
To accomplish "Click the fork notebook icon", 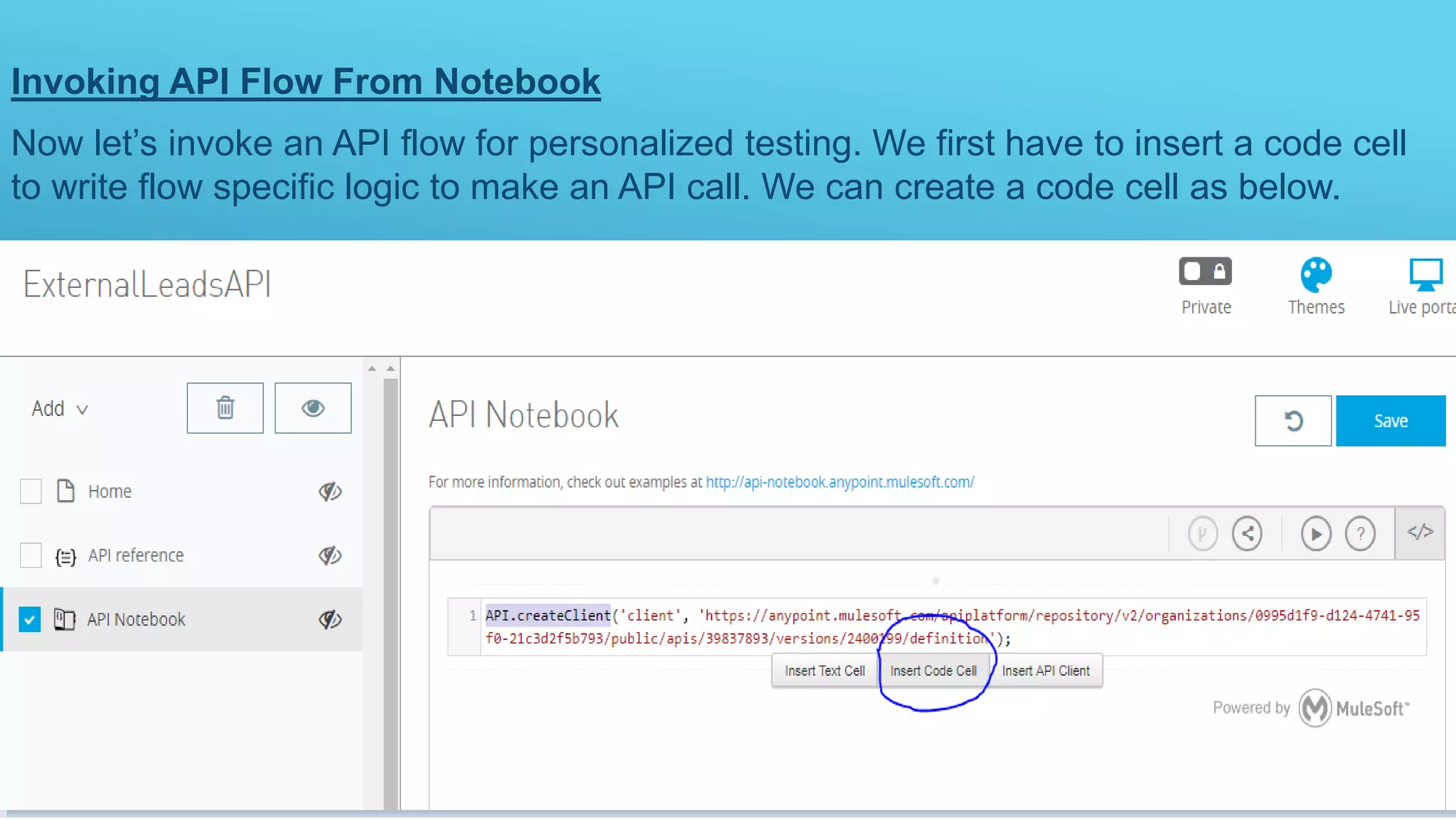I will click(1202, 533).
